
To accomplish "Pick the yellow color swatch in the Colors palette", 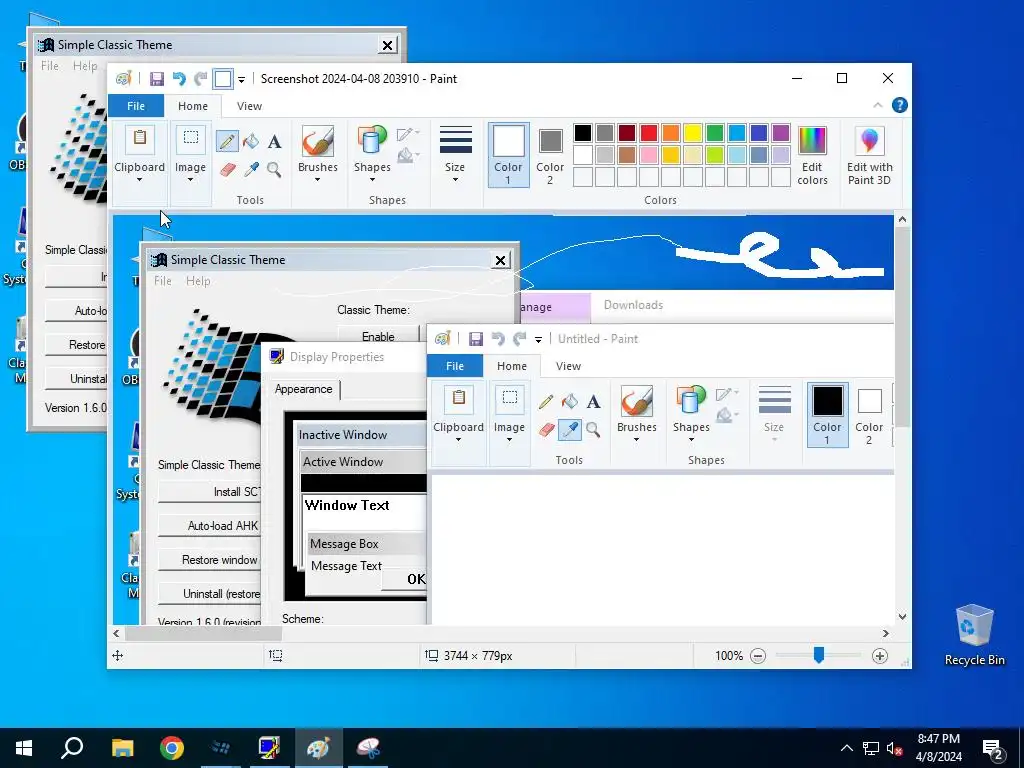I will click(693, 133).
